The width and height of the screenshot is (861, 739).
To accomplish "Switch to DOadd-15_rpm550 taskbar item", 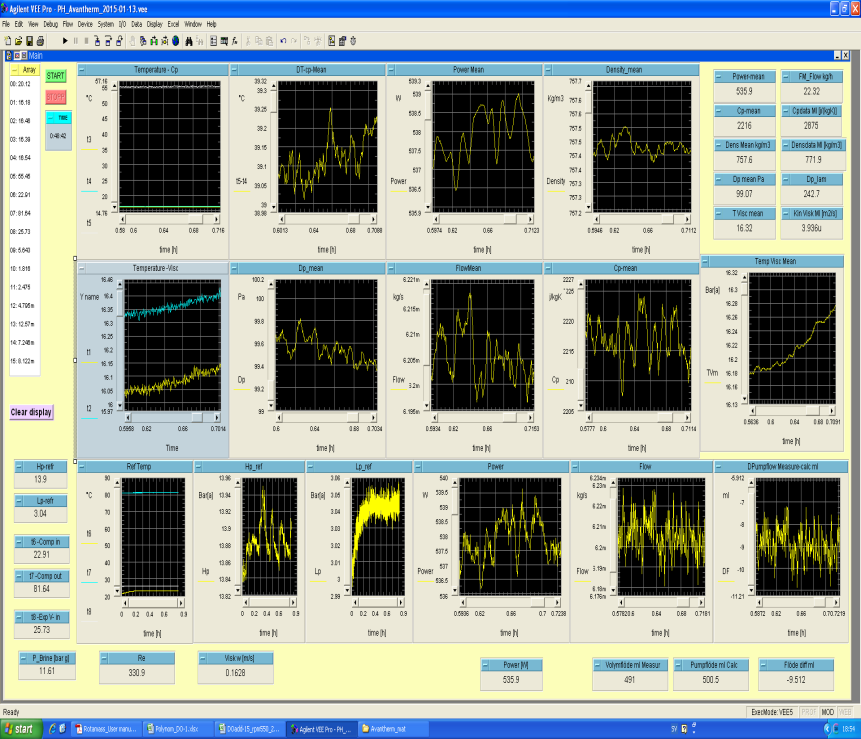I will click(x=249, y=729).
